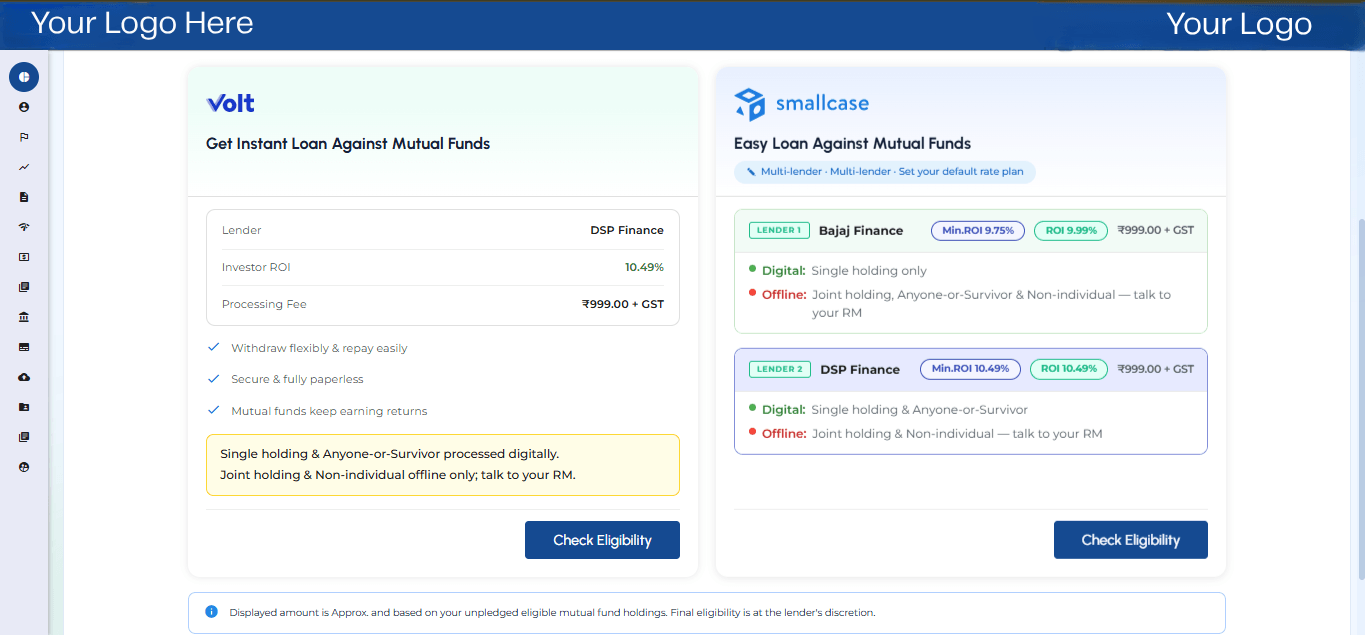Screen dimensions: 1365x635
Task: Open the document sidebar icon
Action: coord(24,197)
